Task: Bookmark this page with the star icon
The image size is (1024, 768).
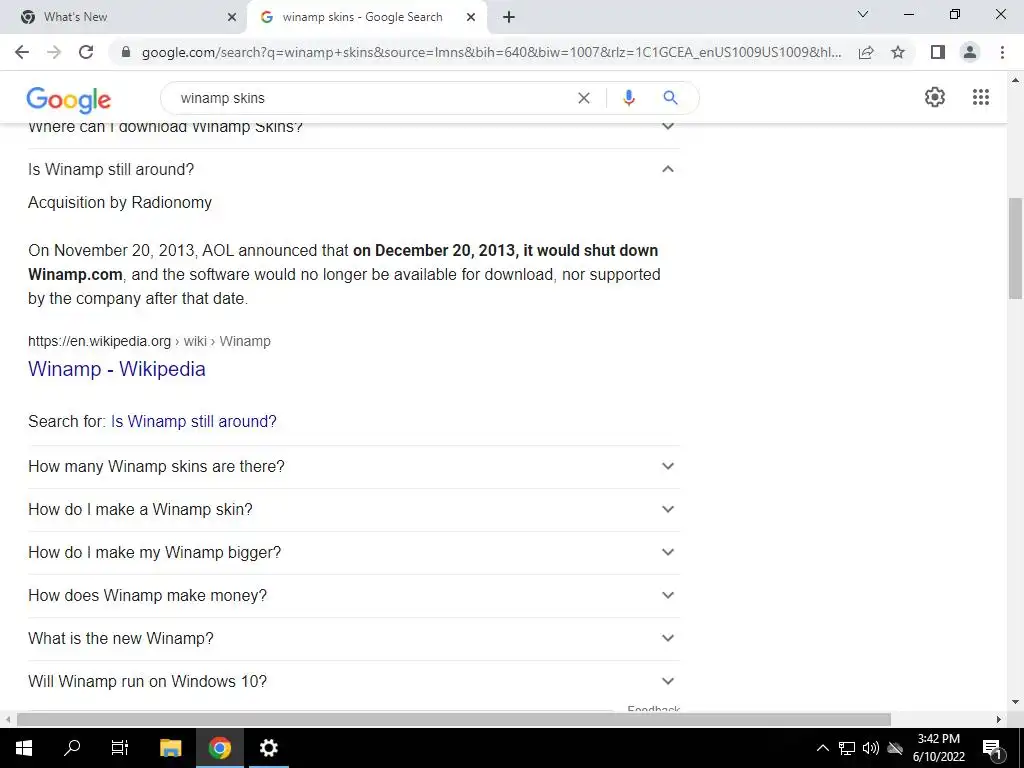Action: pyautogui.click(x=898, y=52)
